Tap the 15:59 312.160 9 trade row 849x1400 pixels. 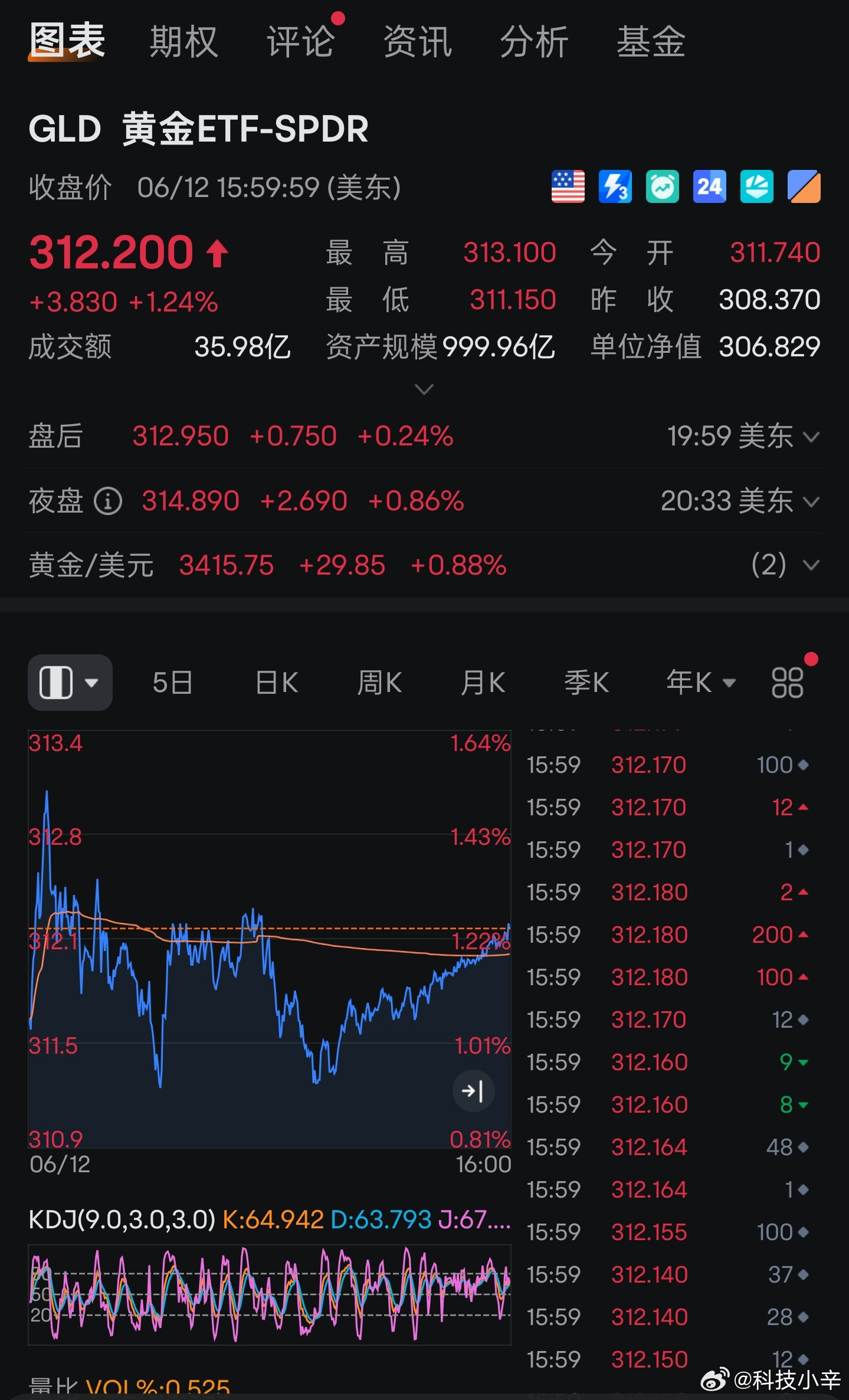[667, 1062]
